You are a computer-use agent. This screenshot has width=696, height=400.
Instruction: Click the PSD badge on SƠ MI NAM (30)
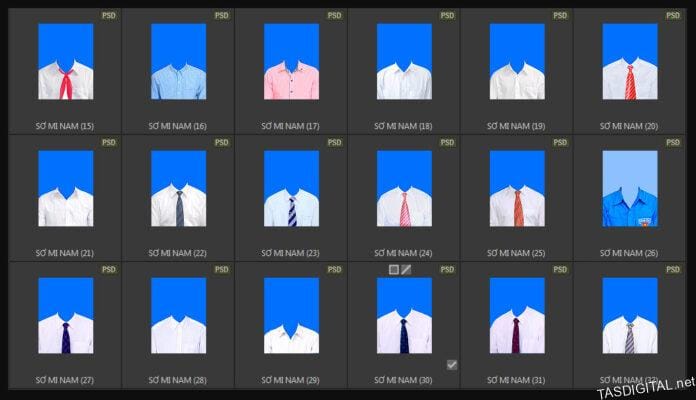click(447, 269)
